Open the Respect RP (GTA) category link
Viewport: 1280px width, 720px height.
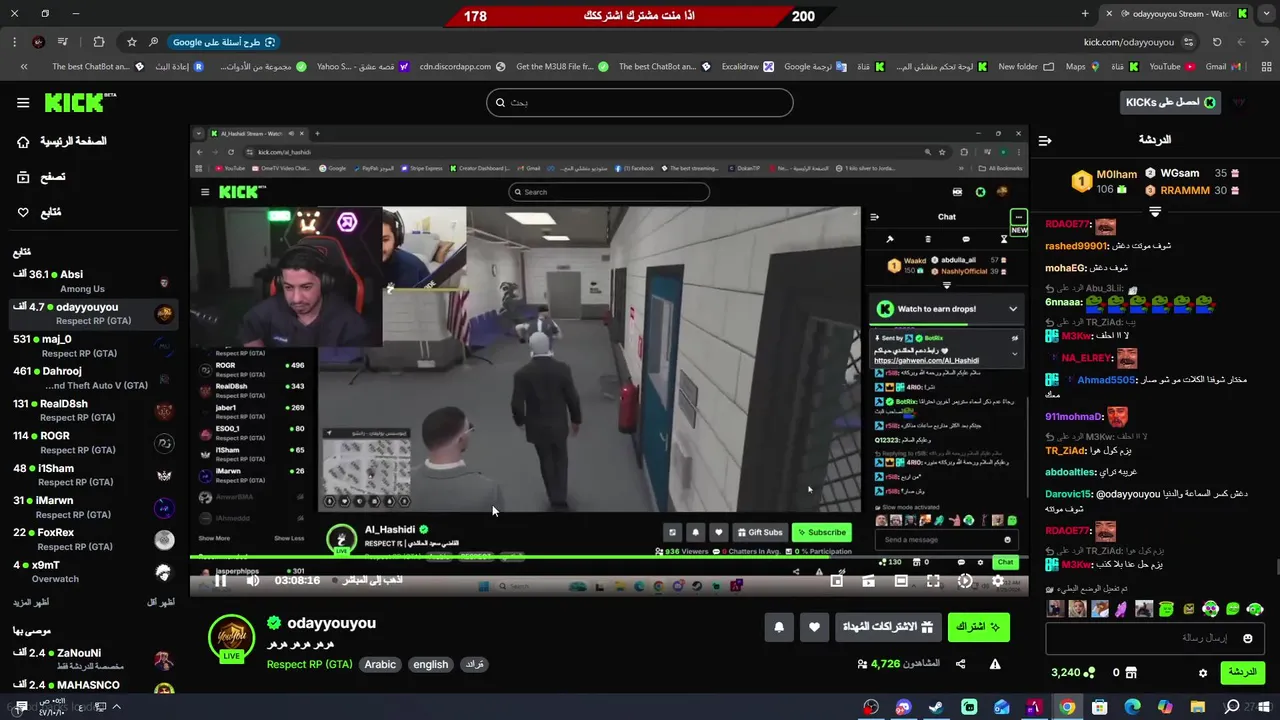click(309, 664)
